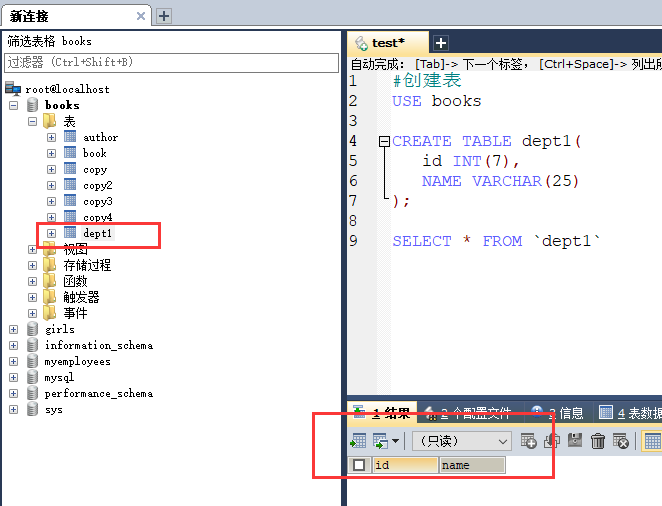
Task: Expand the copy table node
Action: point(52,170)
